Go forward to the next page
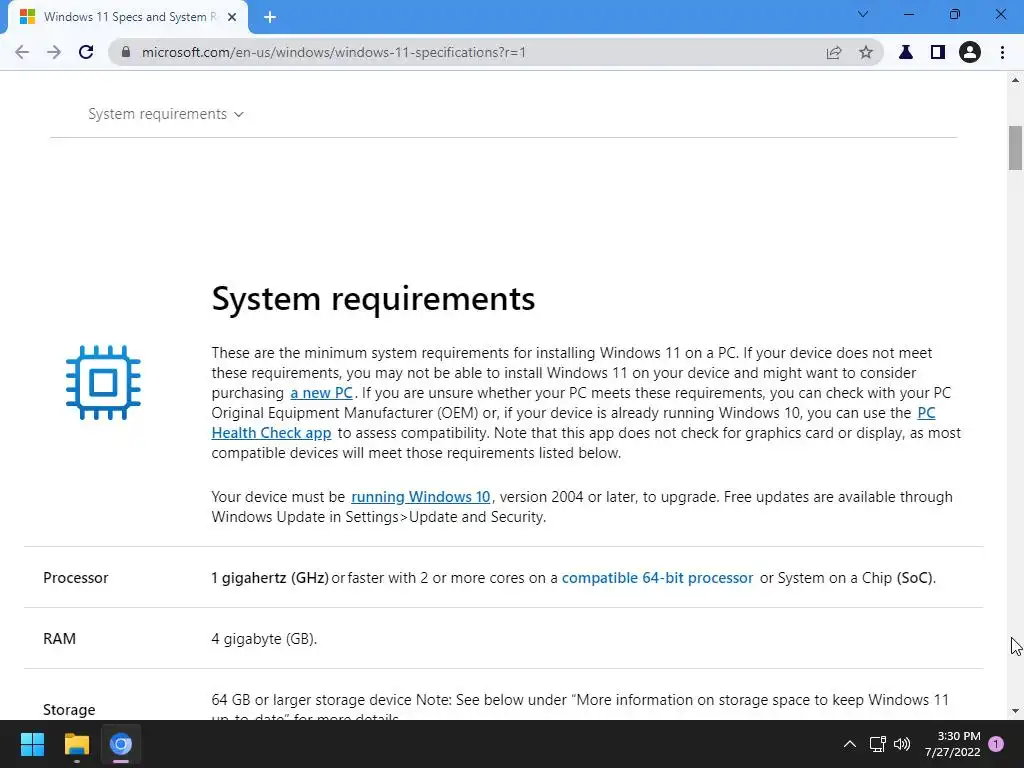The width and height of the screenshot is (1024, 768). (x=54, y=52)
